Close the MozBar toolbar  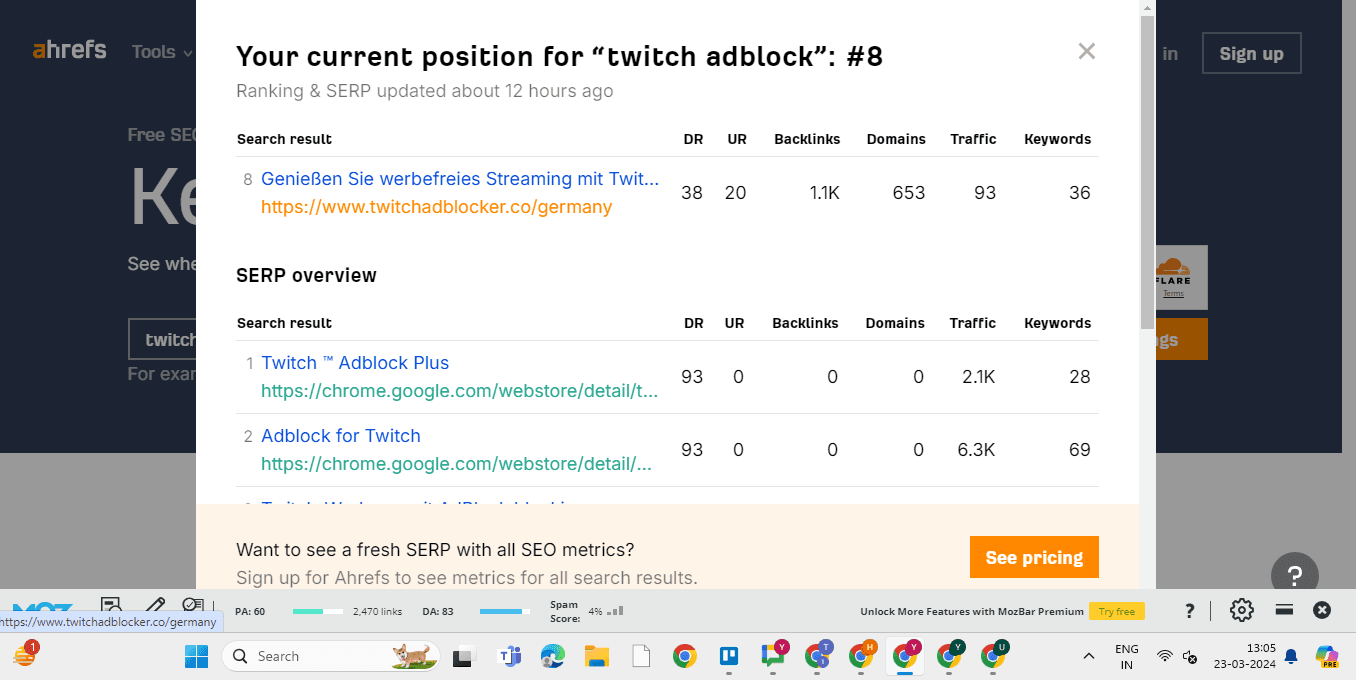coord(1322,610)
